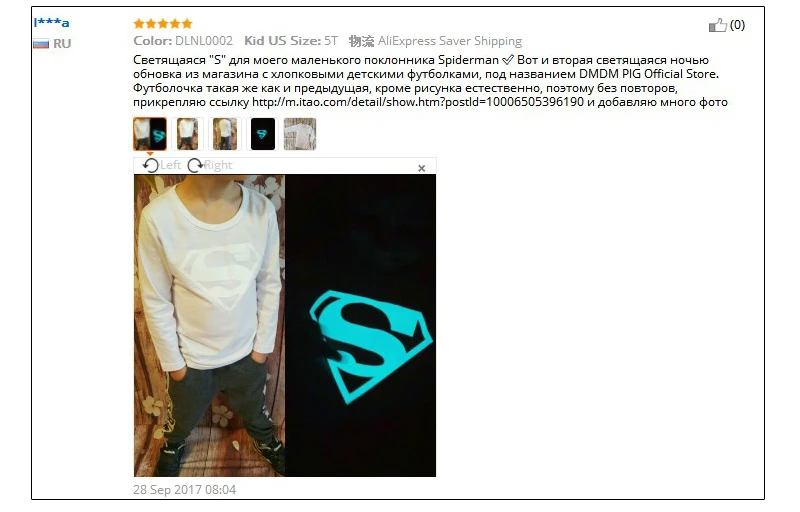Viewport: 800px width, 512px height.
Task: Click the review date 28 Sep 2017
Action: [185, 490]
